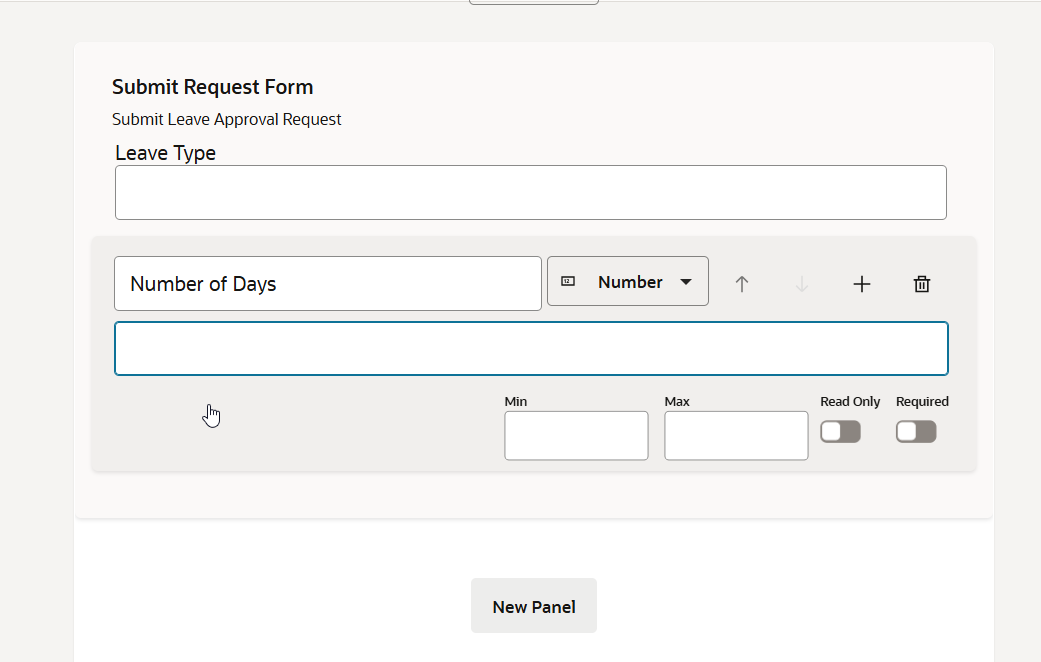Open the Number field type dropdown
The height and width of the screenshot is (662, 1041).
point(628,282)
